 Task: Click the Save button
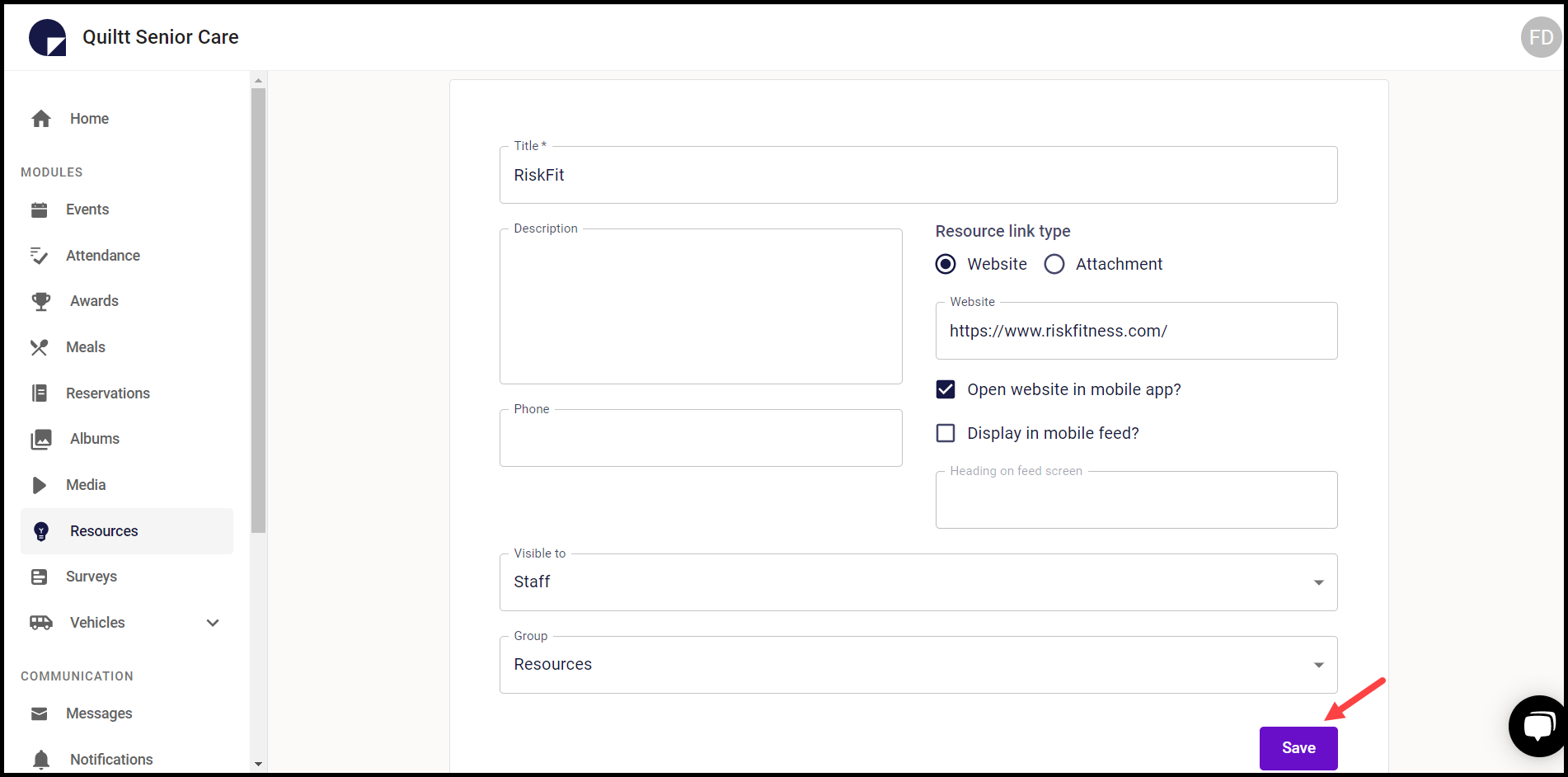(1298, 747)
